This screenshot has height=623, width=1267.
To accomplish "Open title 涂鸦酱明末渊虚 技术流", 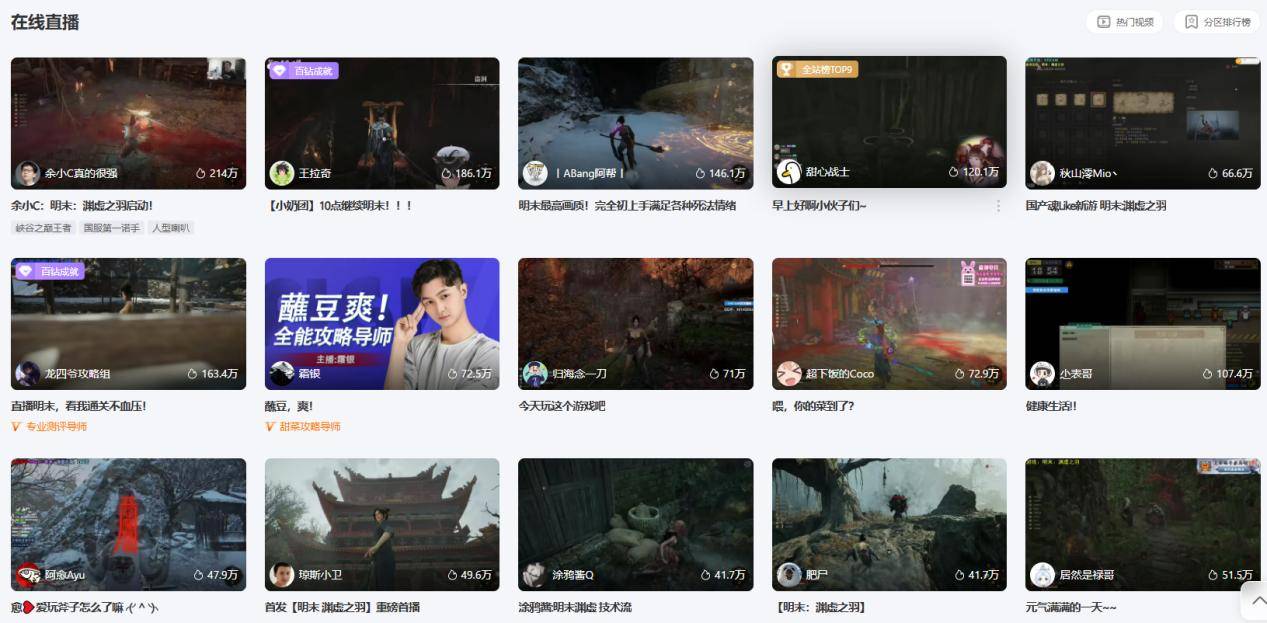I will [575, 608].
